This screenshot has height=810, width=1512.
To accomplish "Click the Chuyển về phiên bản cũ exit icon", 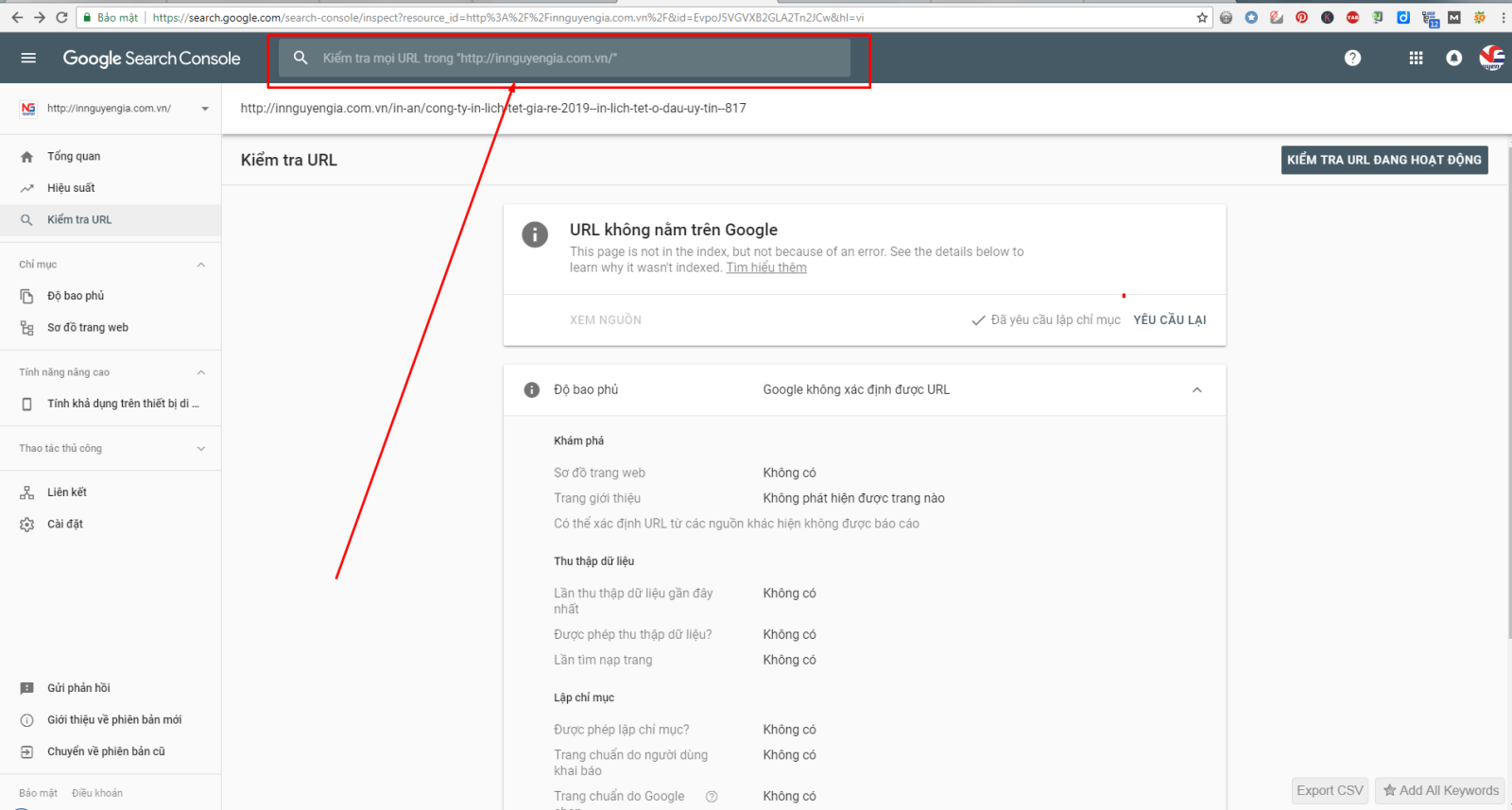I will [x=26, y=751].
